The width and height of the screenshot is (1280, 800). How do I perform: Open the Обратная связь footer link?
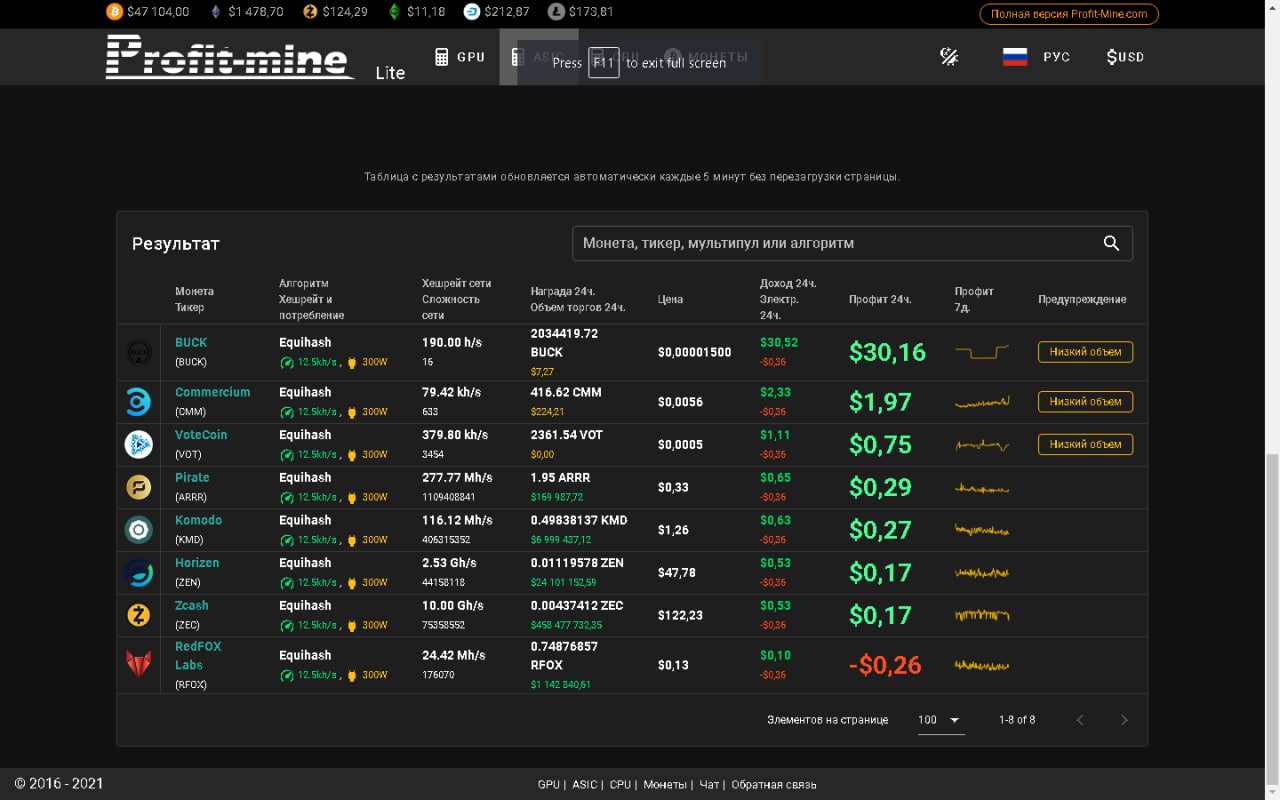click(774, 785)
